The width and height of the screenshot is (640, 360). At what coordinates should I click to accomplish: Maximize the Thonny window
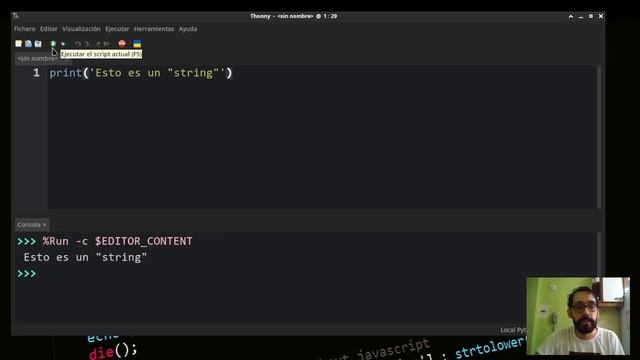click(591, 16)
